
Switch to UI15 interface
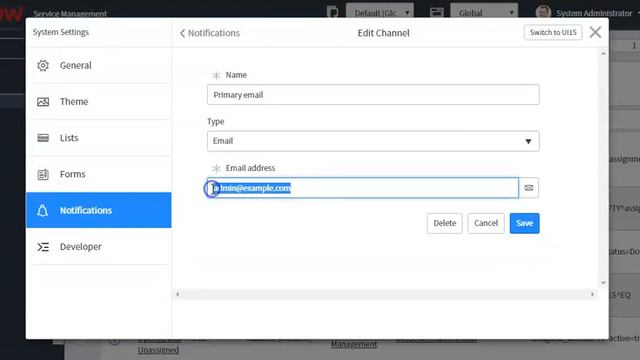pyautogui.click(x=553, y=32)
